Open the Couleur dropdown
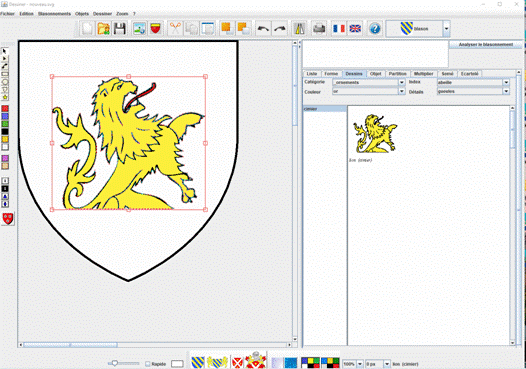The width and height of the screenshot is (526, 369). (x=402, y=91)
